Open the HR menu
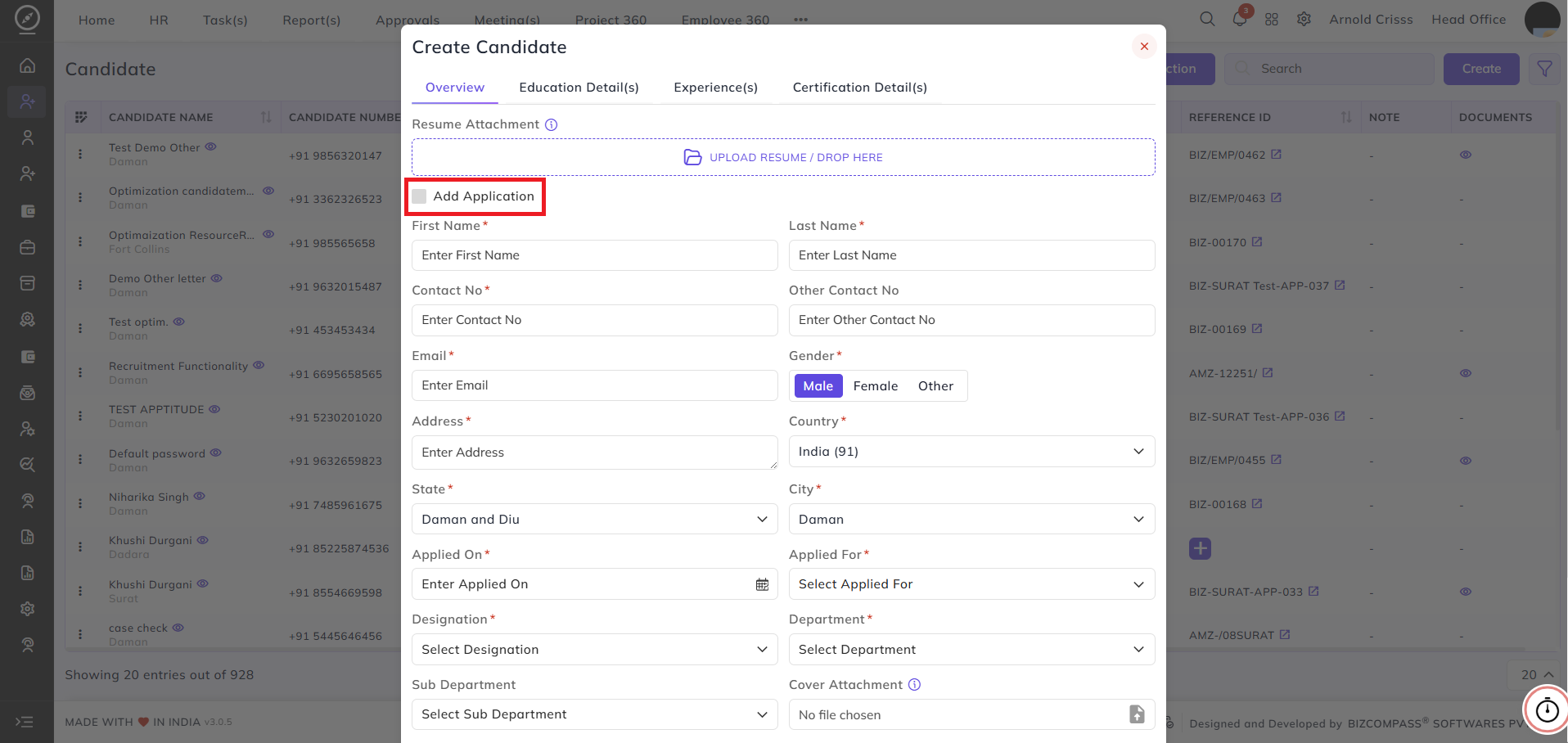The height and width of the screenshot is (743, 1568). 159,20
